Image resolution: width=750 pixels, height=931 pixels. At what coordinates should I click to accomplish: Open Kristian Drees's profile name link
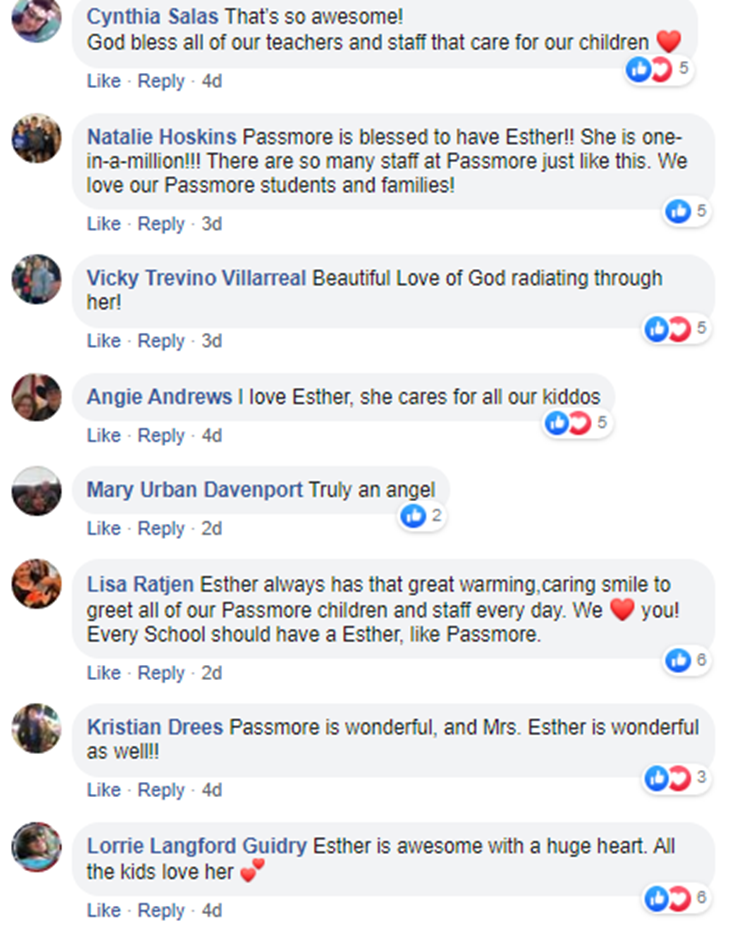[155, 727]
